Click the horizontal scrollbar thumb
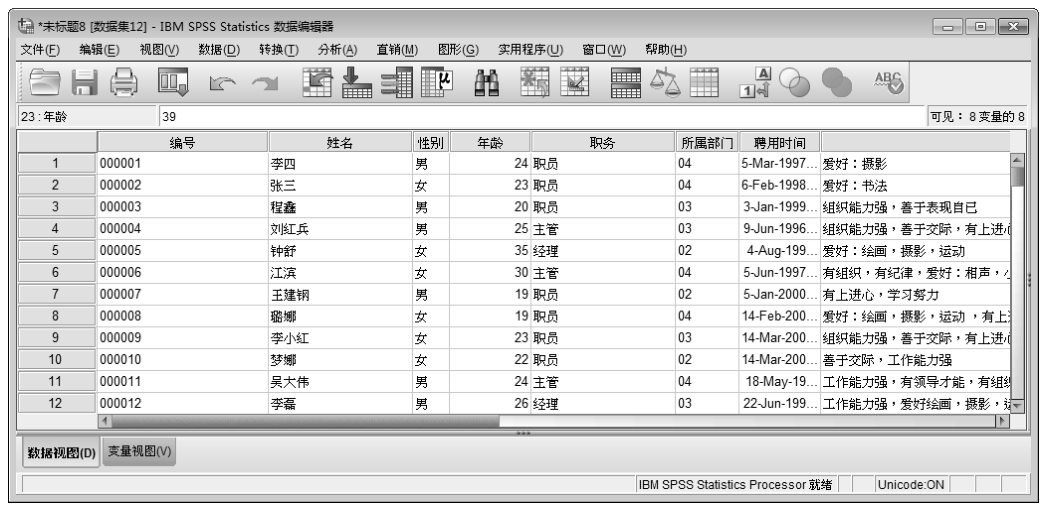The height and width of the screenshot is (507, 1042). pyautogui.click(x=305, y=422)
